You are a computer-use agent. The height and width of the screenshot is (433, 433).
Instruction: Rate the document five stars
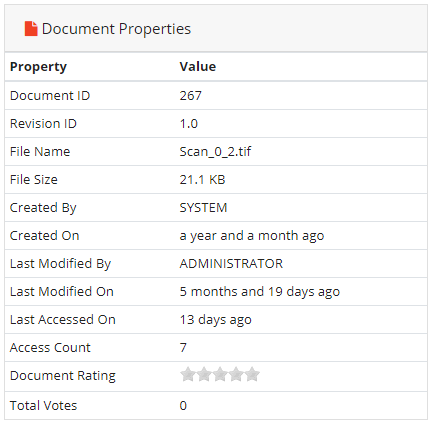252,374
